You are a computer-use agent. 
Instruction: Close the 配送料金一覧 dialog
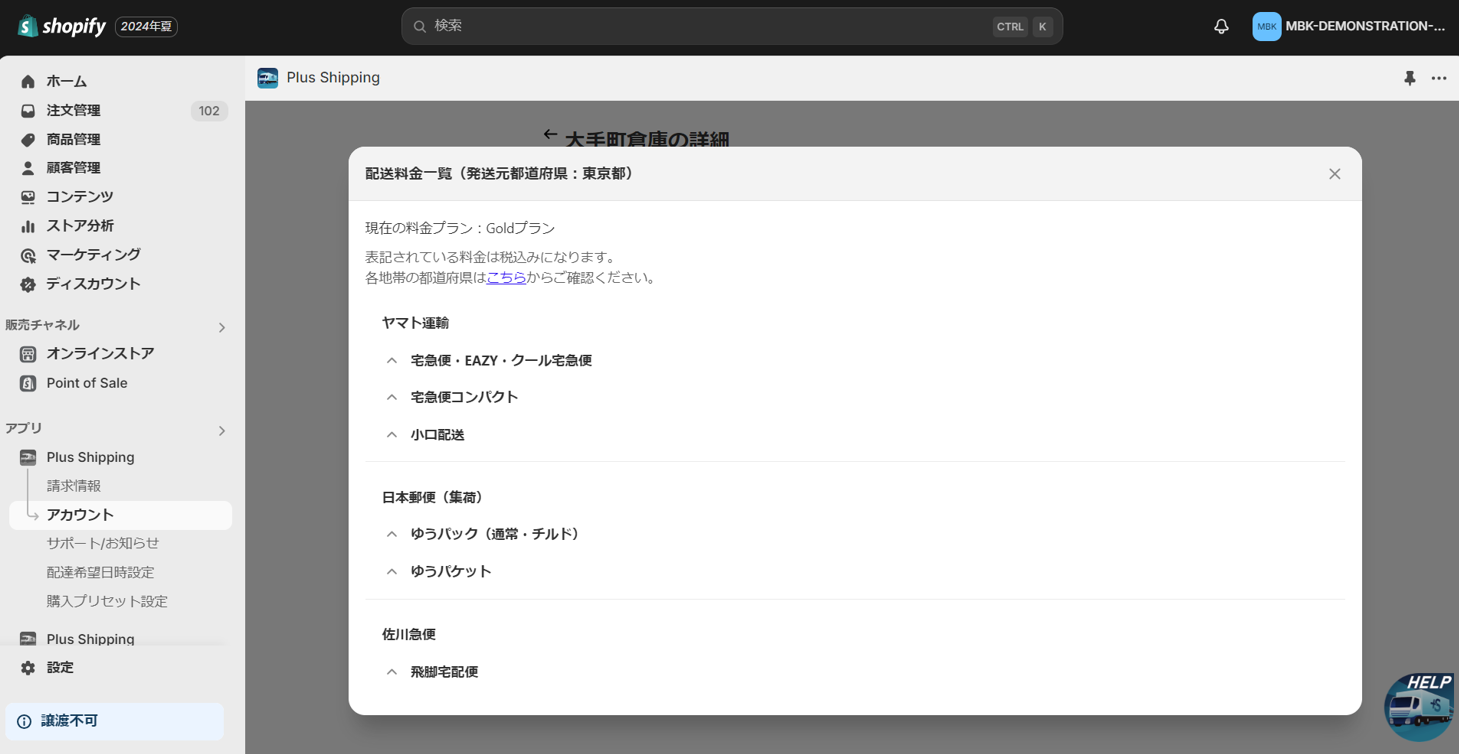[x=1334, y=174]
